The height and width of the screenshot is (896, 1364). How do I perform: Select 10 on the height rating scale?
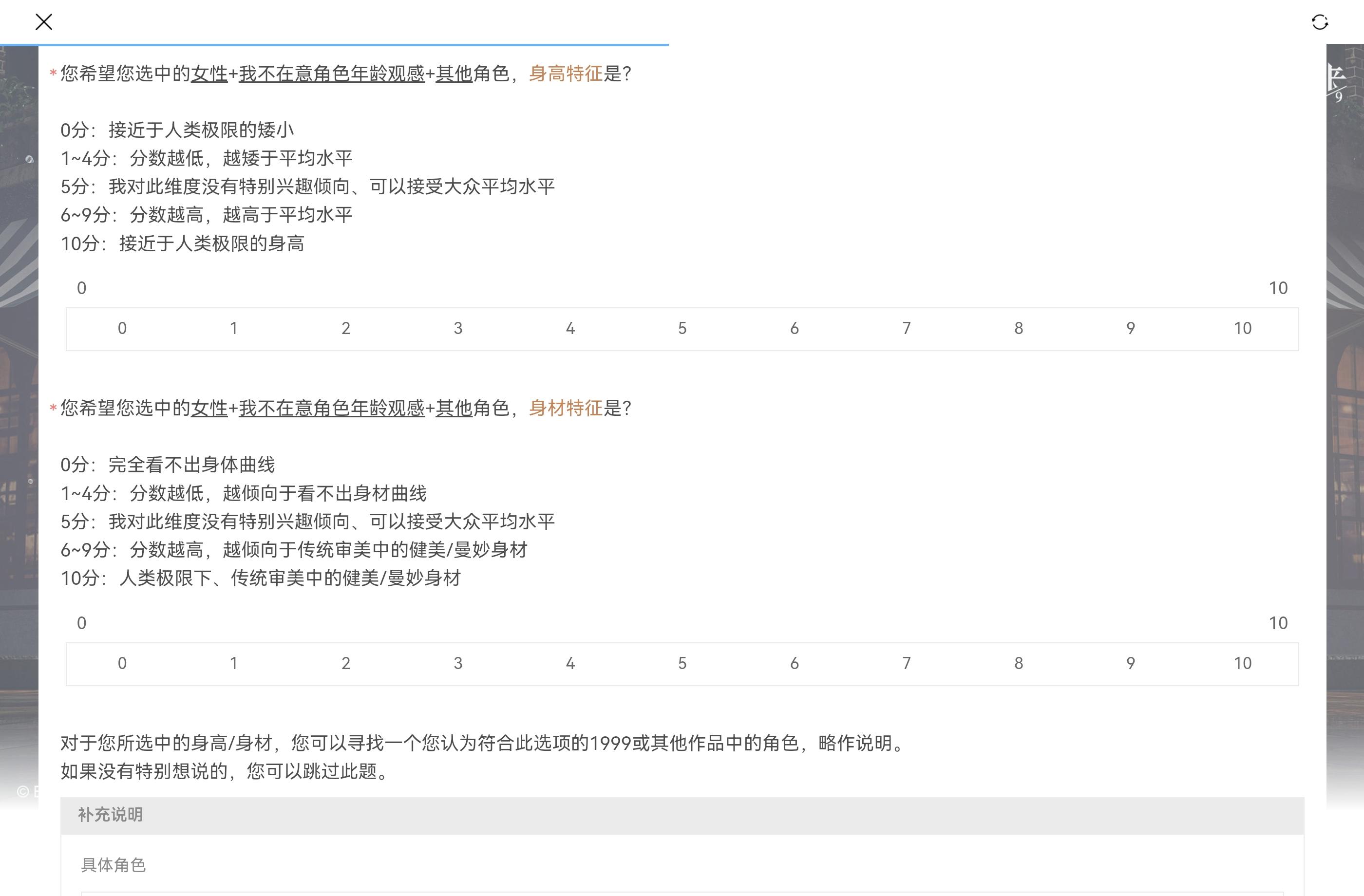(1242, 328)
